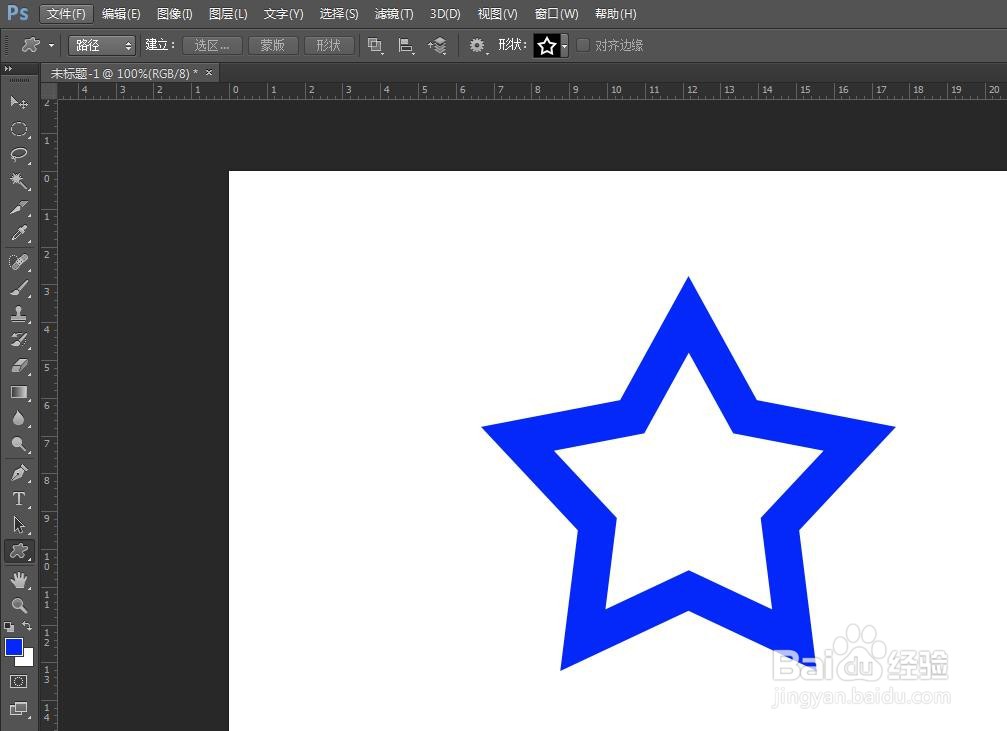Viewport: 1007px width, 731px height.
Task: Open path arrangement options
Action: pos(437,45)
